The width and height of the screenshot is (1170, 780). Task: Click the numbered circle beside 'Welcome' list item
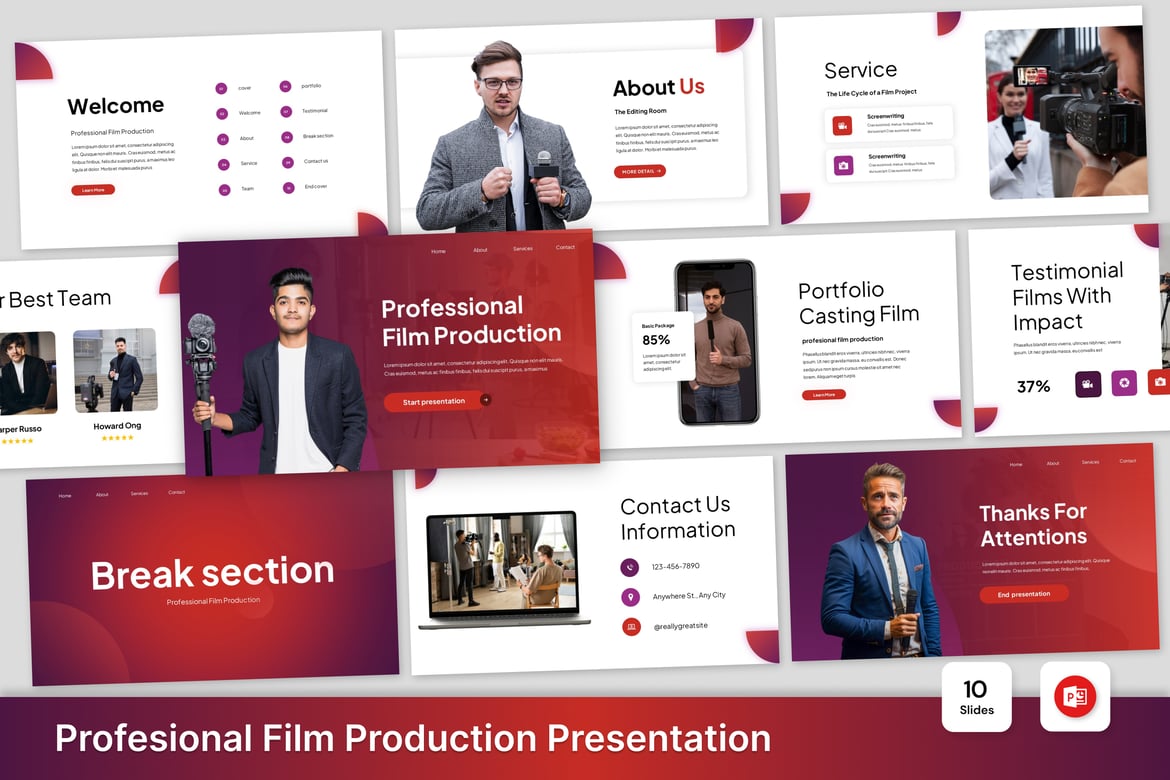222,114
